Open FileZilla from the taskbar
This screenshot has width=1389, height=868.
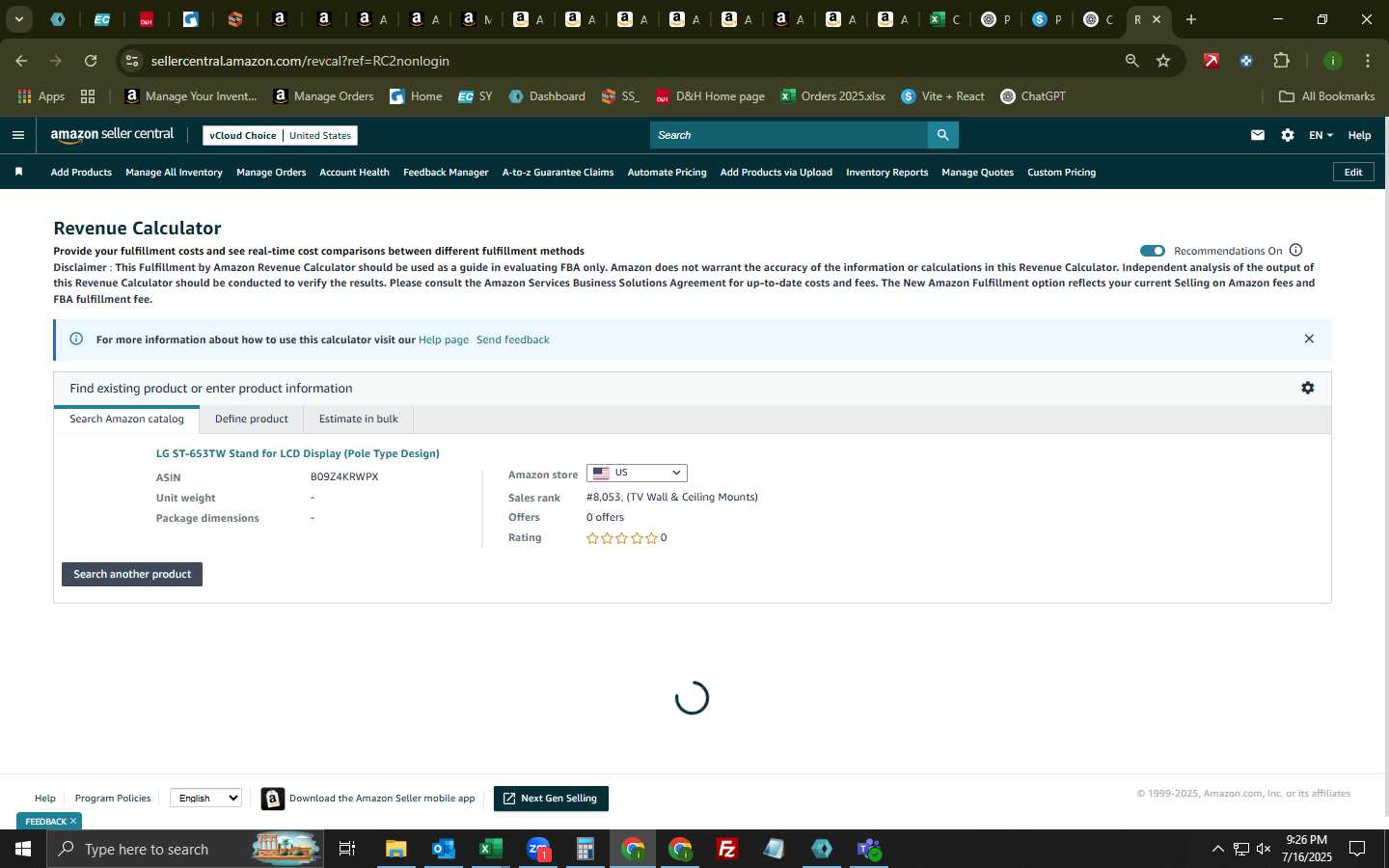coord(727,849)
